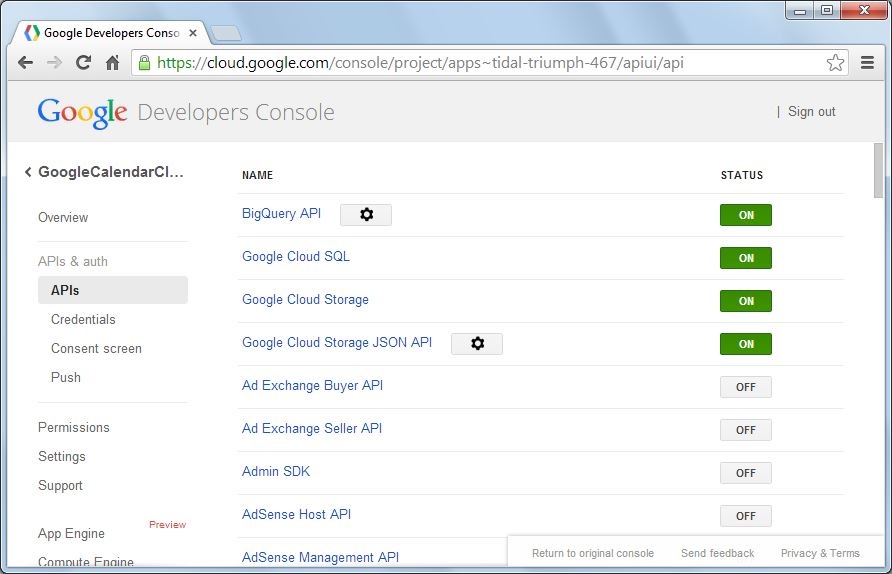
Task: Click the page vertical scrollbar thumb
Action: click(878, 171)
